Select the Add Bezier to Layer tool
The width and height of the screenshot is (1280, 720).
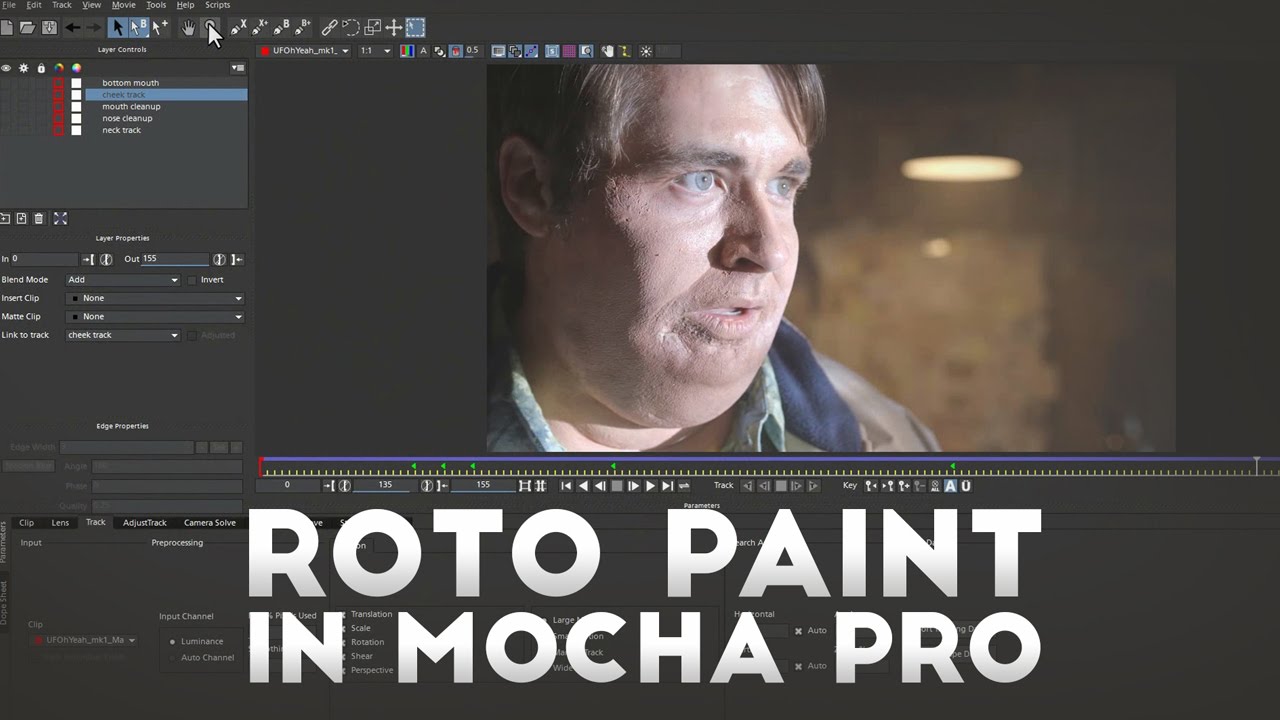tap(303, 28)
